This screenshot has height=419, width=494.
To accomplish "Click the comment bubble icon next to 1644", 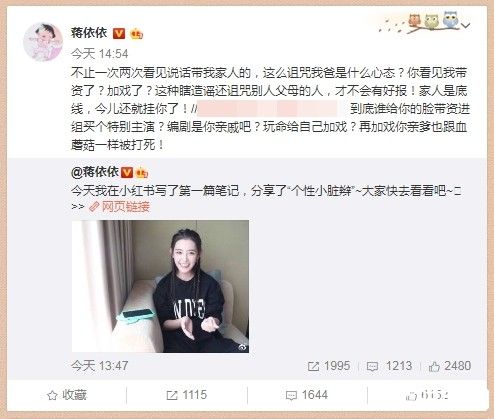I will 291,396.
